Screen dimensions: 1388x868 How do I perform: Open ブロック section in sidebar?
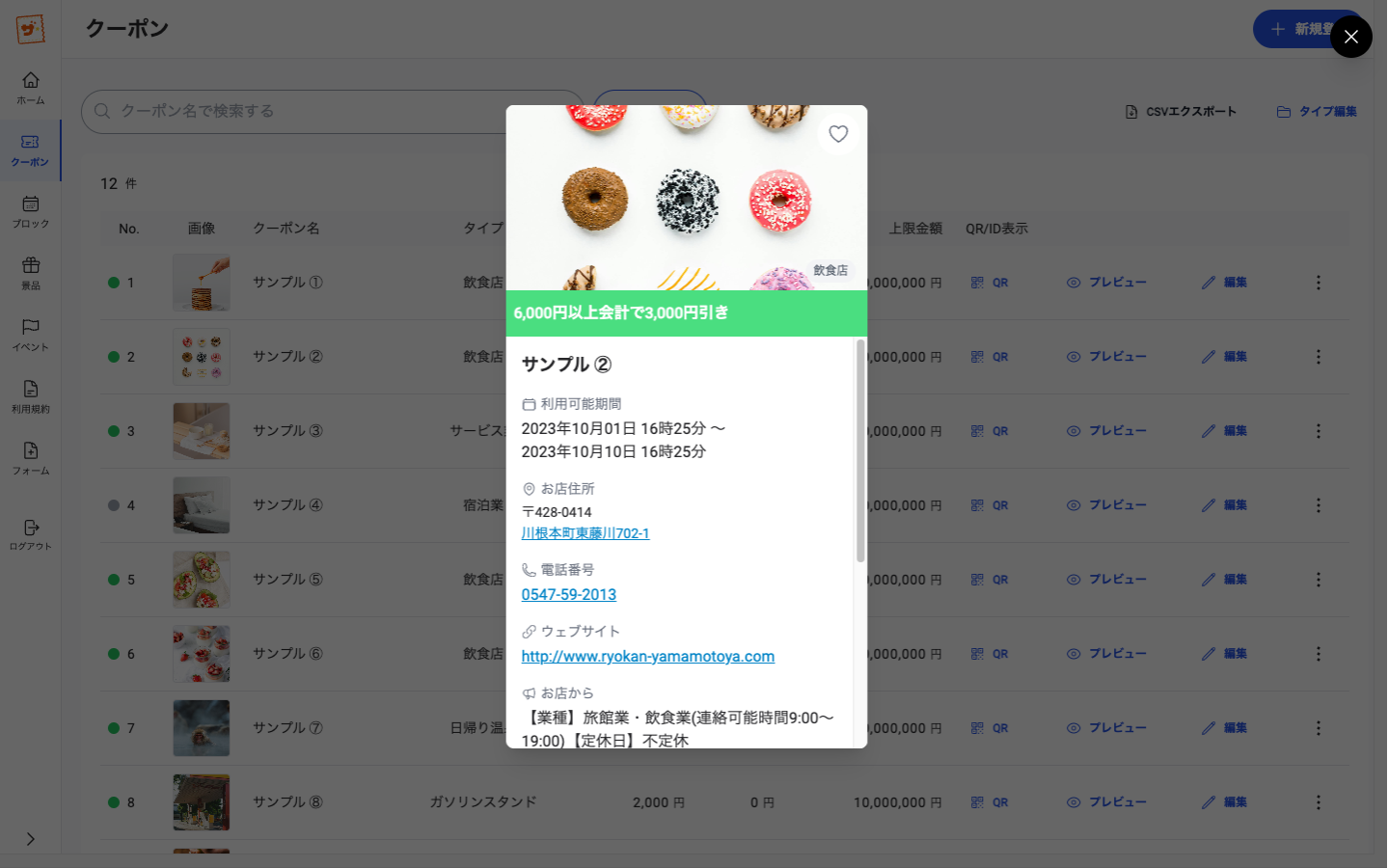(31, 212)
